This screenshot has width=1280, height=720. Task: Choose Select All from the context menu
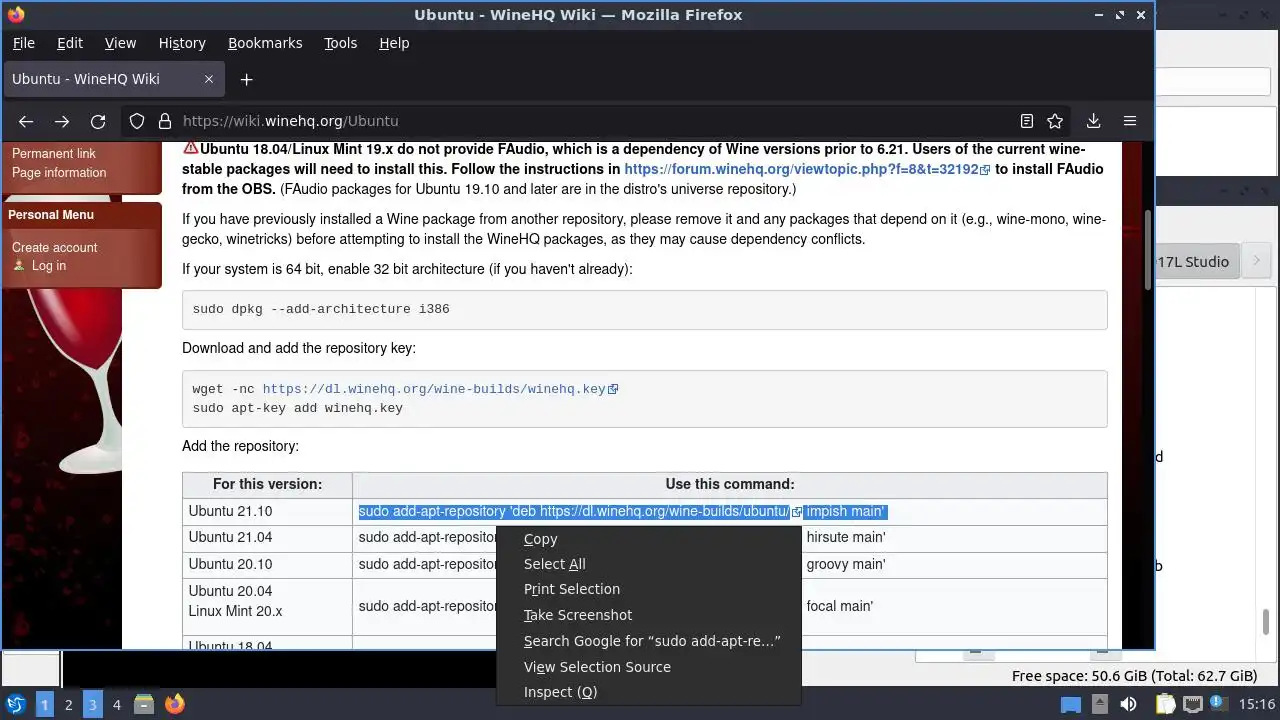pyautogui.click(x=649, y=564)
